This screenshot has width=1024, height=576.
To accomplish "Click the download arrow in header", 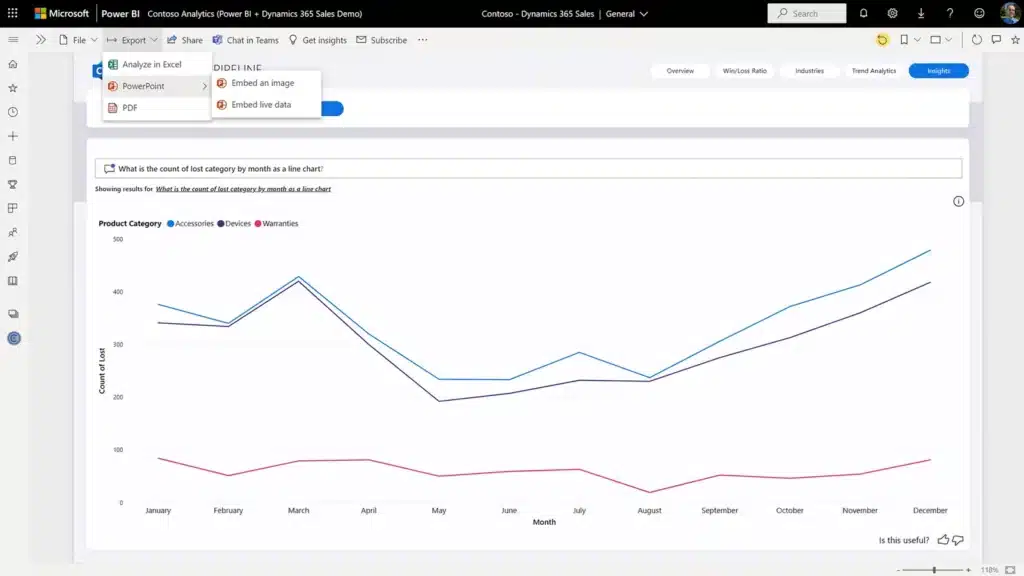I will pyautogui.click(x=921, y=13).
